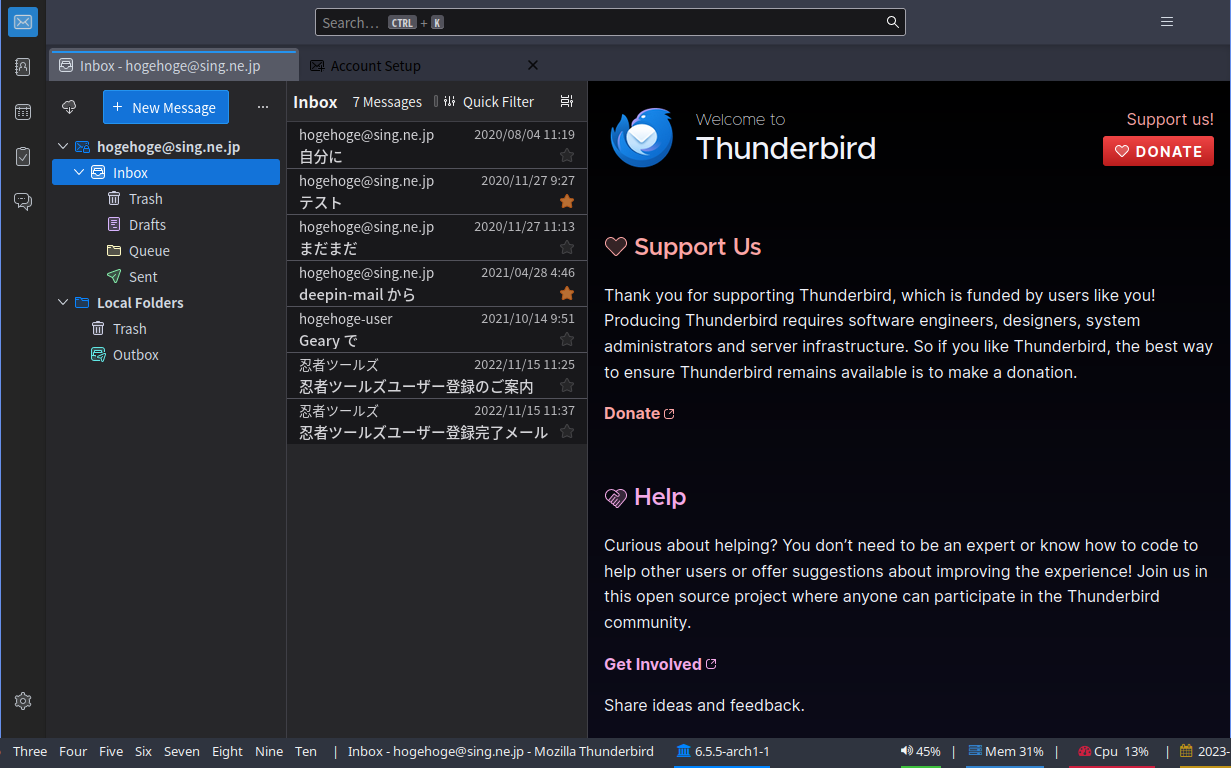Open the Chat space
The image size is (1231, 768).
click(x=23, y=202)
